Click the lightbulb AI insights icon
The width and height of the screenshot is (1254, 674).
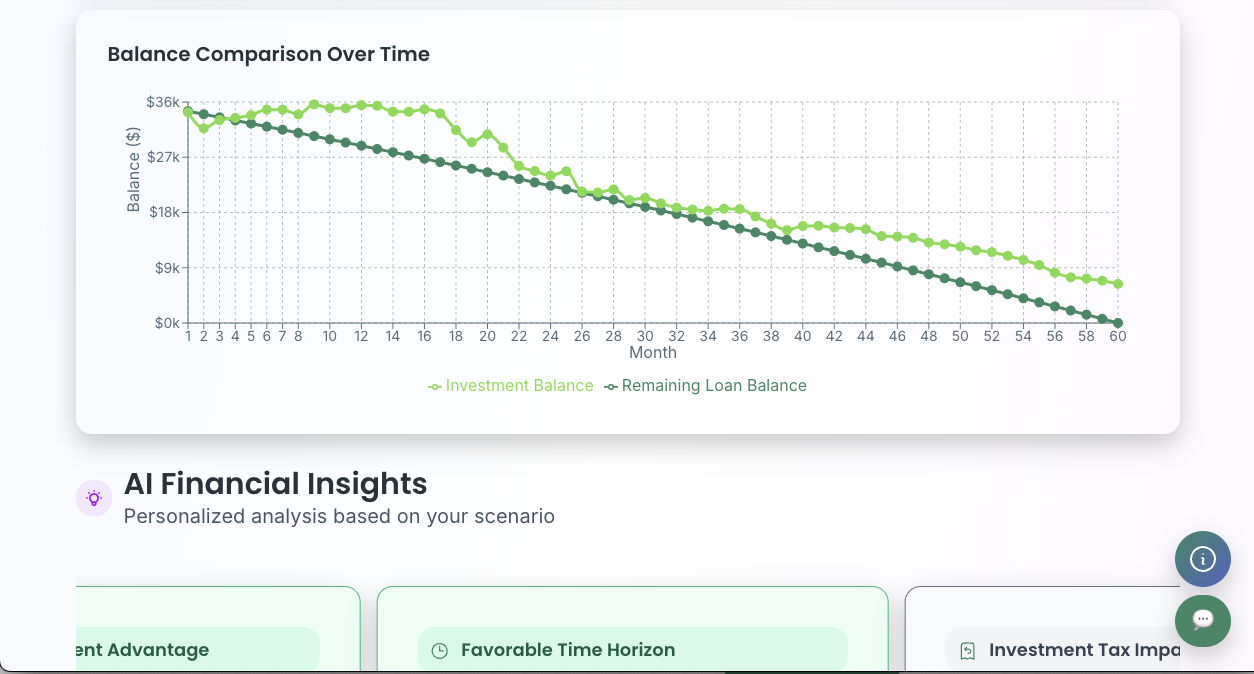(94, 498)
